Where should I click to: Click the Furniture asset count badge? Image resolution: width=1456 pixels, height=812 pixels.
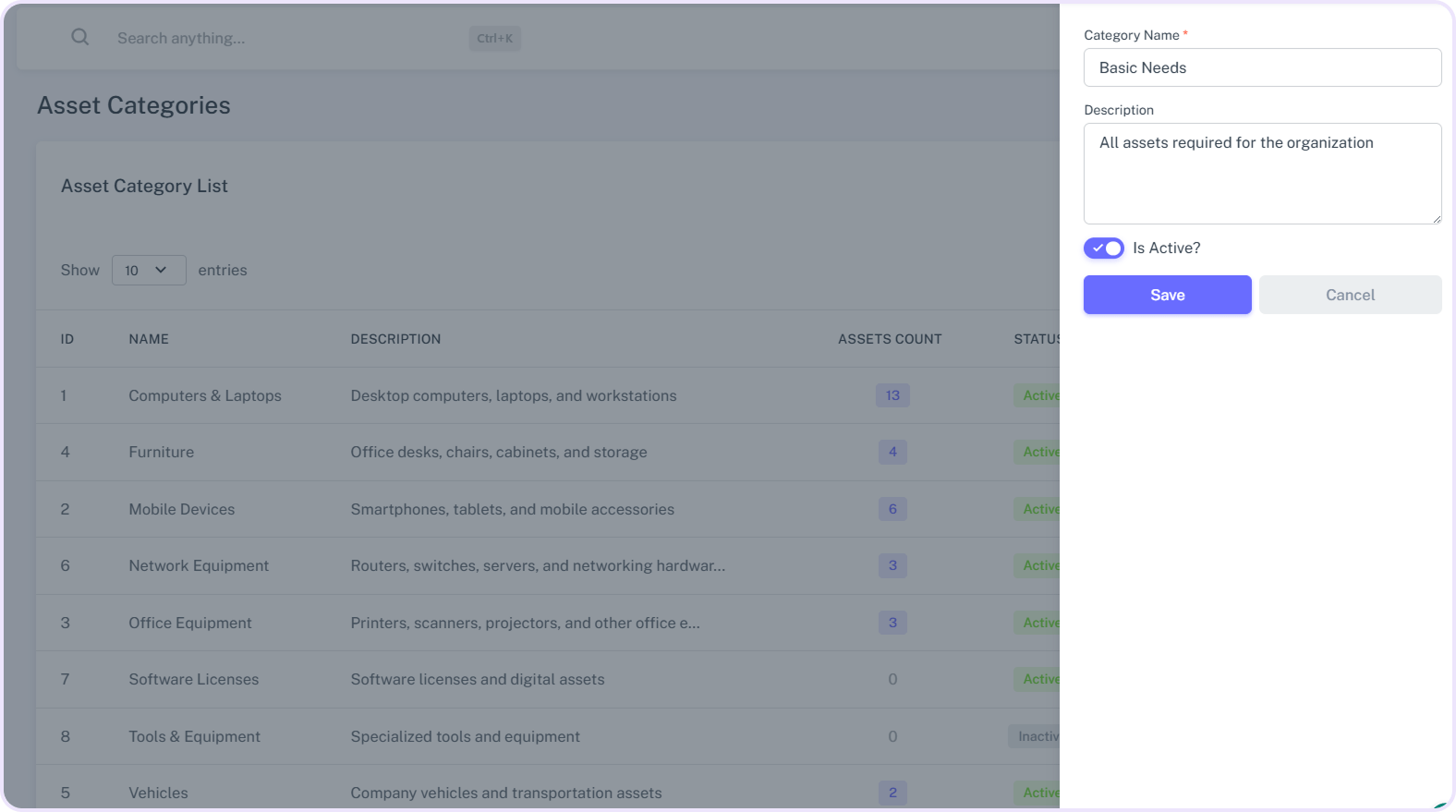892,453
